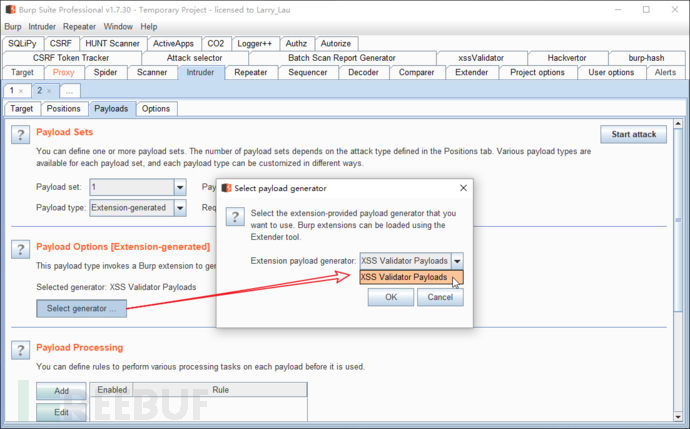This screenshot has height=429, width=690.
Task: Open the Extender tab
Action: (x=472, y=72)
